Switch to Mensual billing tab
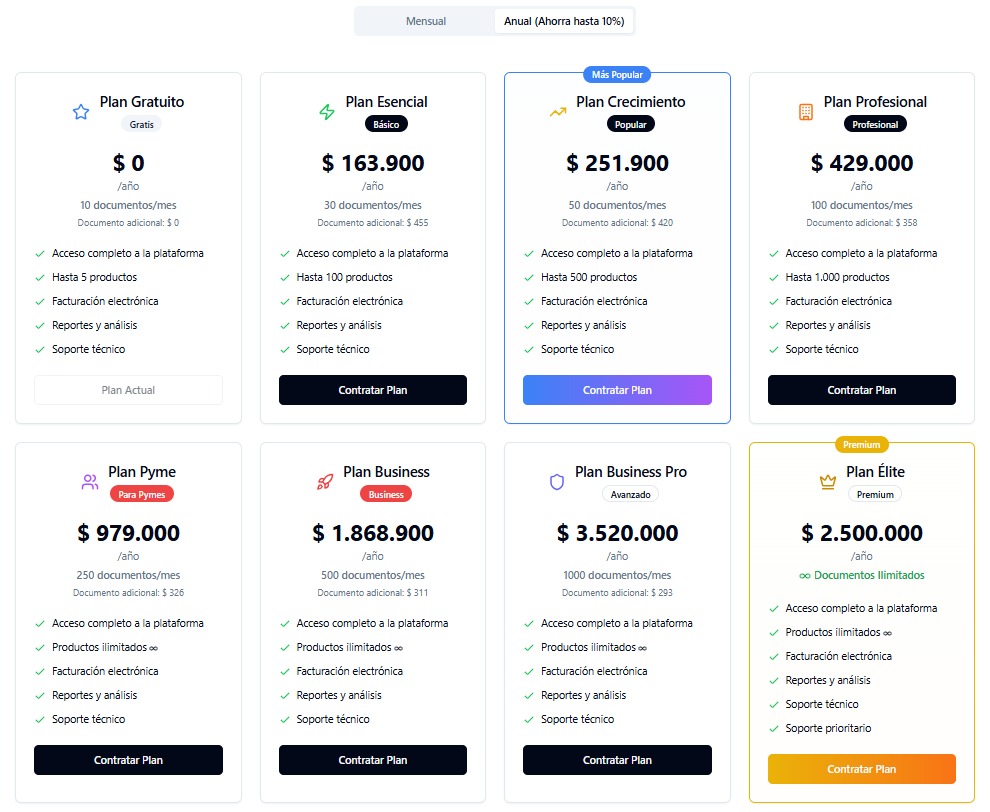Viewport: 990px width, 812px height. (x=426, y=21)
